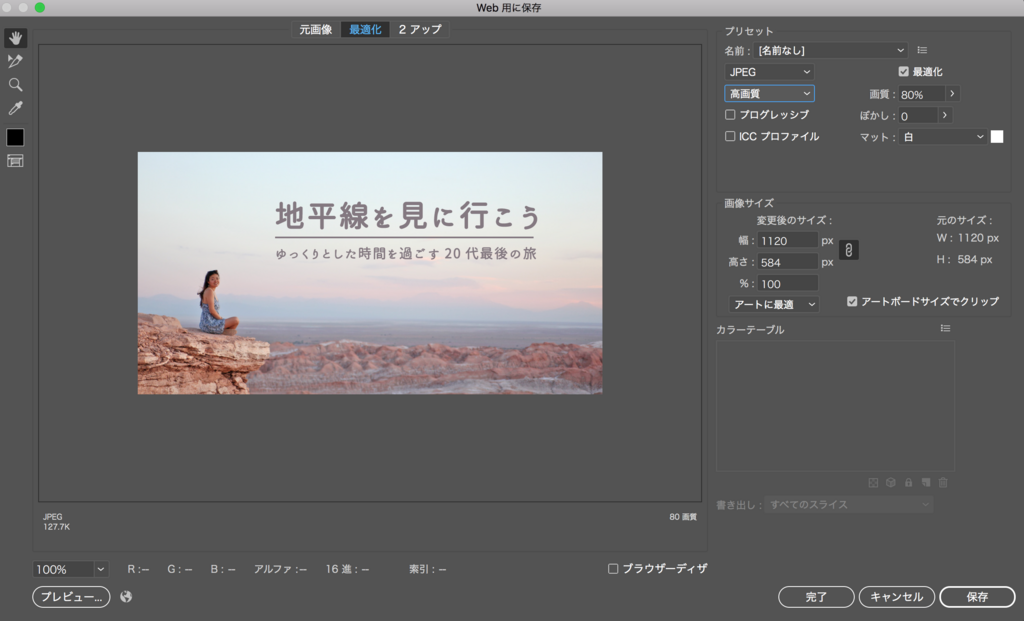Enable the プログレッシブ checkbox
This screenshot has height=621, width=1024.
(x=730, y=114)
